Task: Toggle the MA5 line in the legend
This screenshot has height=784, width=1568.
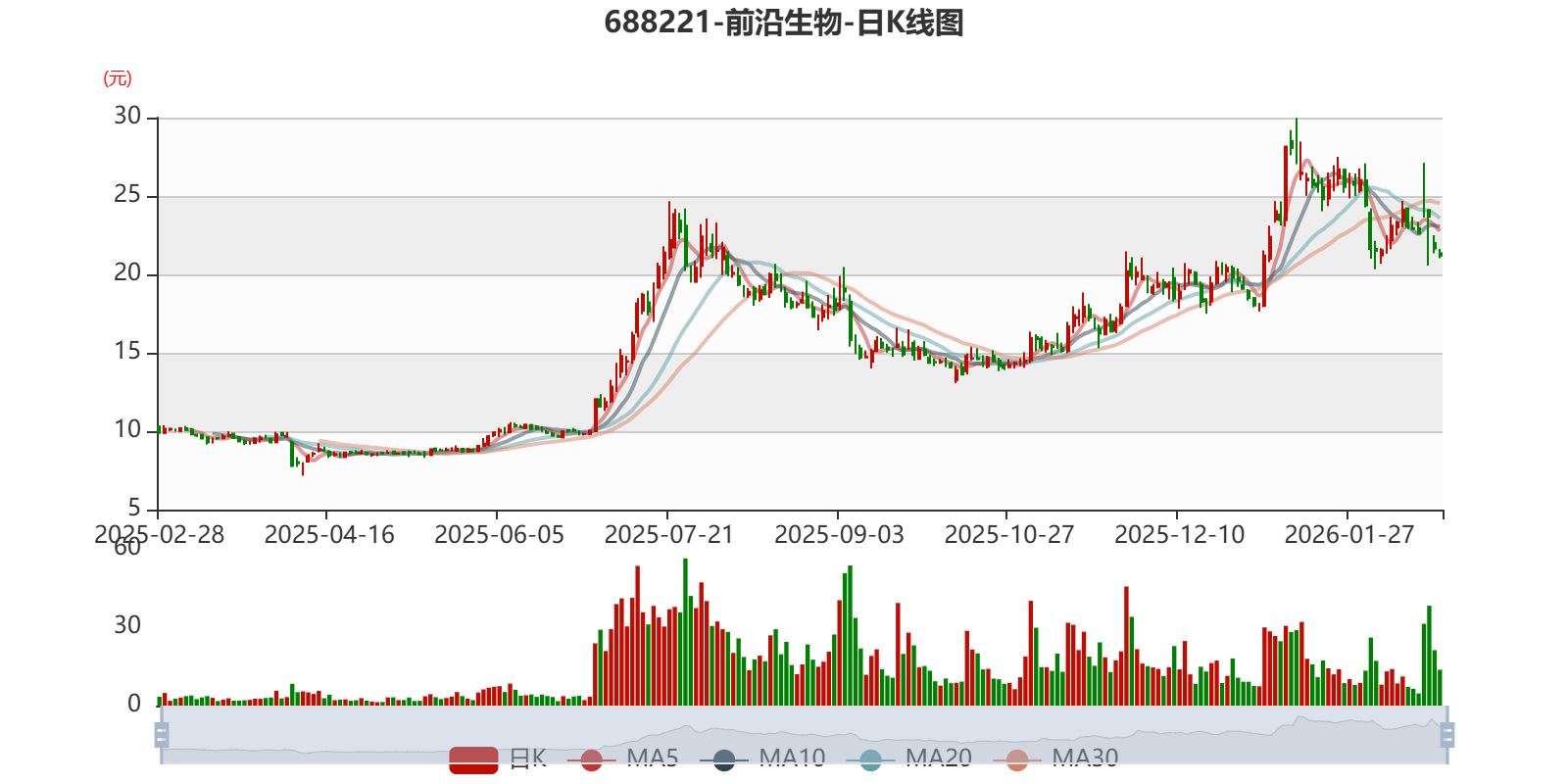Action: pos(623,759)
